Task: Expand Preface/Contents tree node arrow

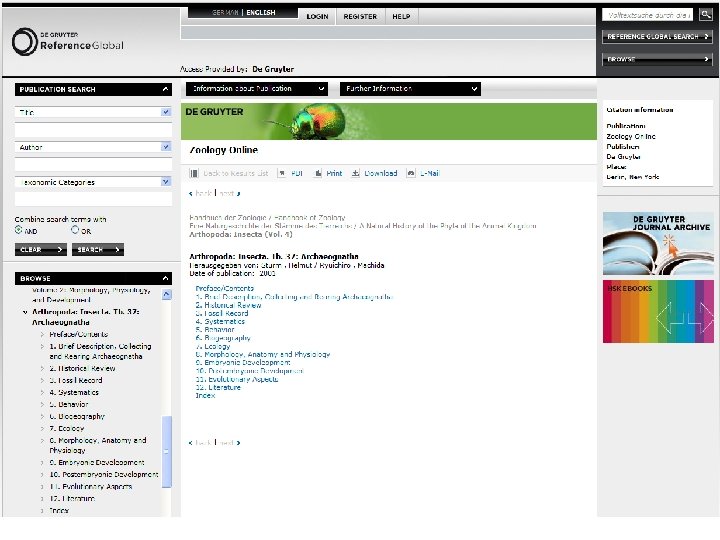Action: [x=42, y=335]
